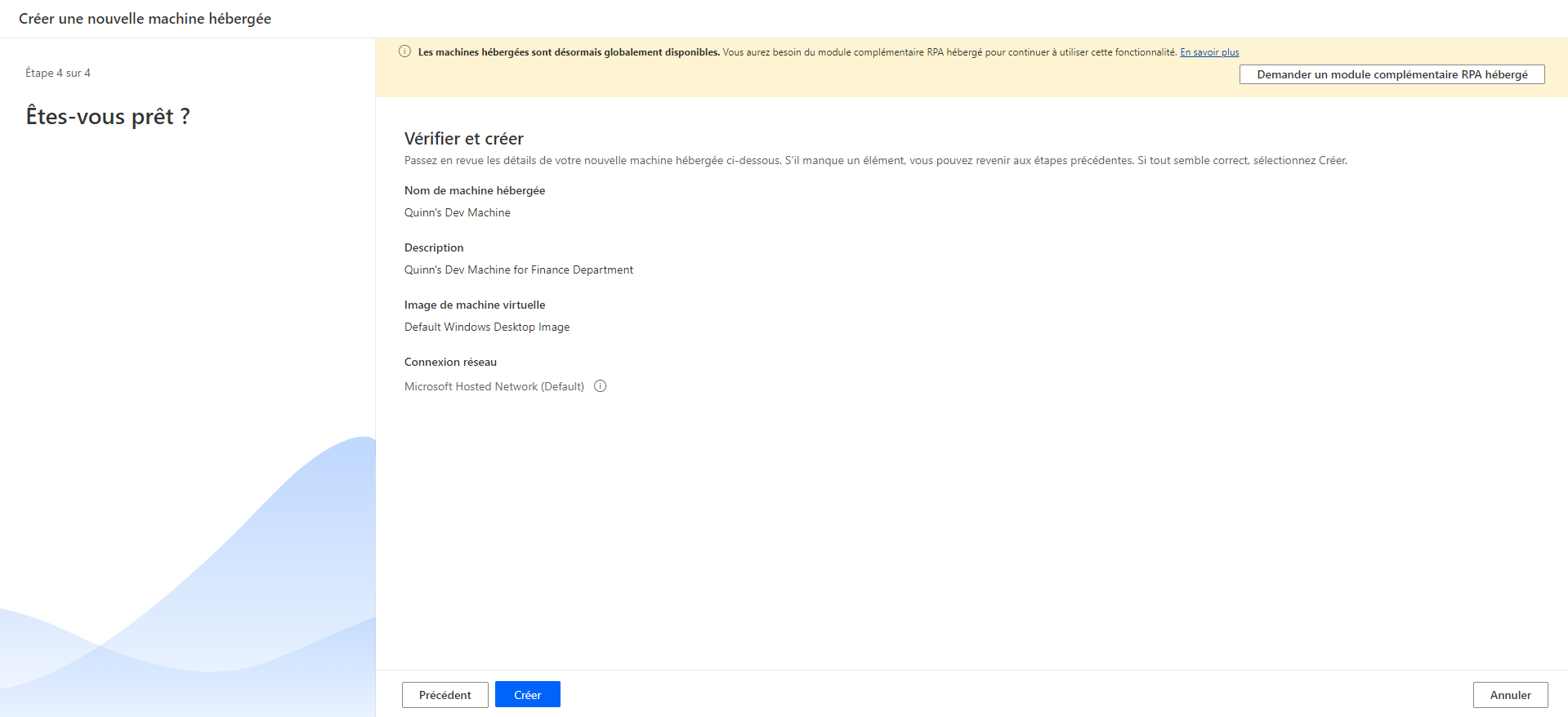The image size is (1568, 717).
Task: Click the 'Créer une nouvelle machine hébergée' title
Action: pyautogui.click(x=145, y=19)
